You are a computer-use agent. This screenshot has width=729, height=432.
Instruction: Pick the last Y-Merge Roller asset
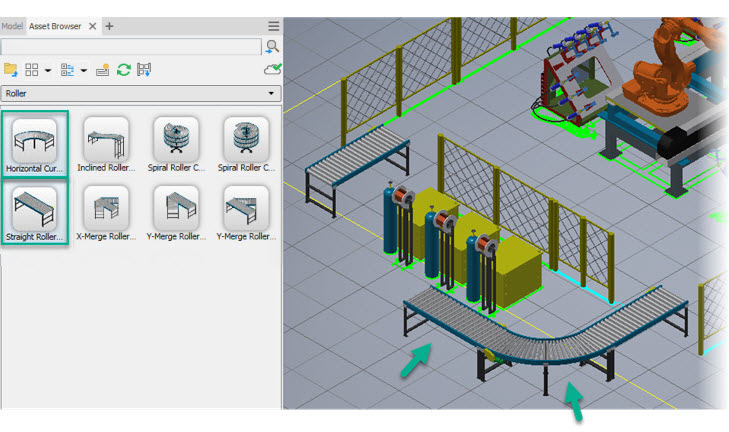coord(246,213)
